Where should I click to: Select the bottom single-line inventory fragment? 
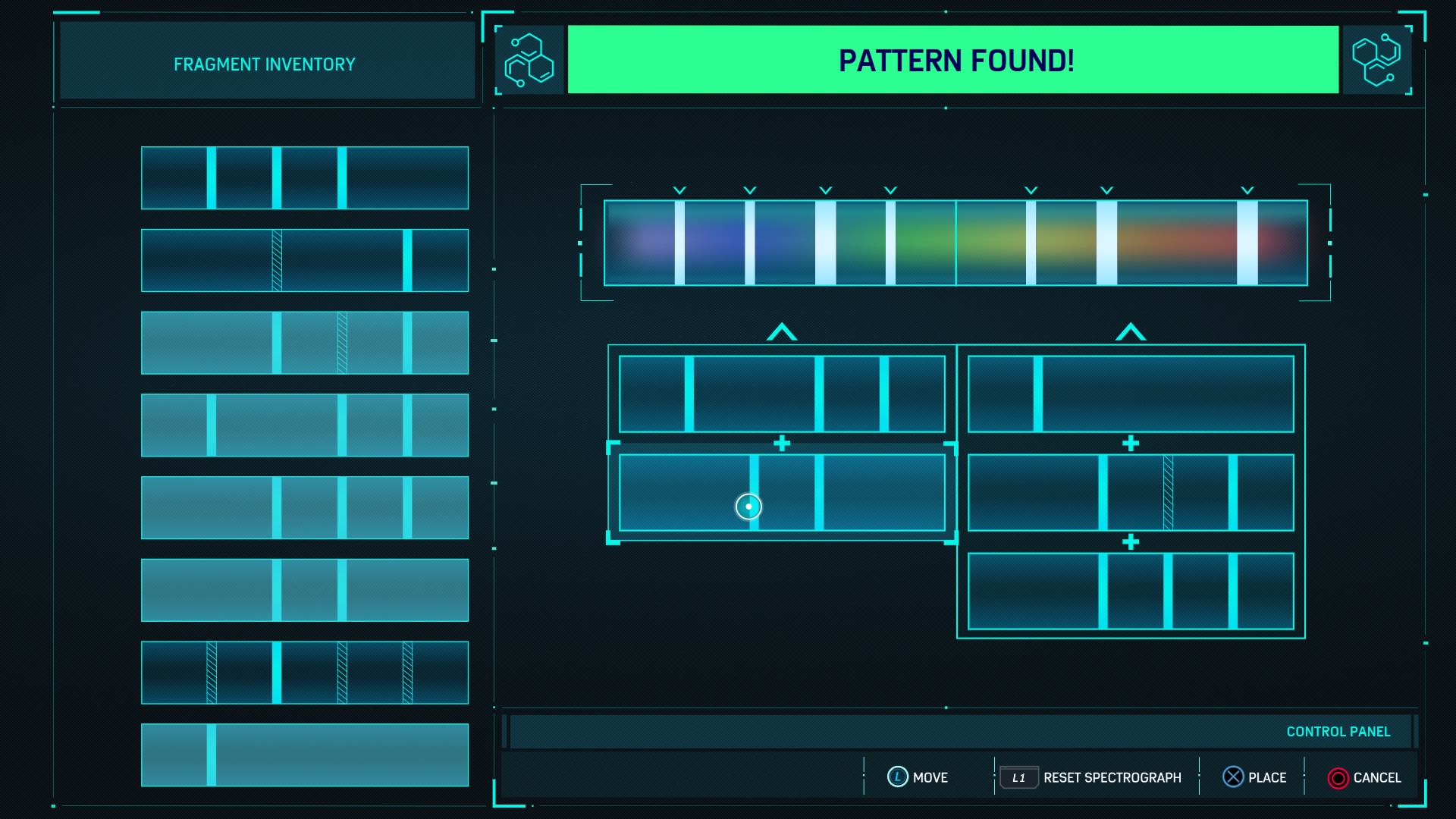(304, 755)
